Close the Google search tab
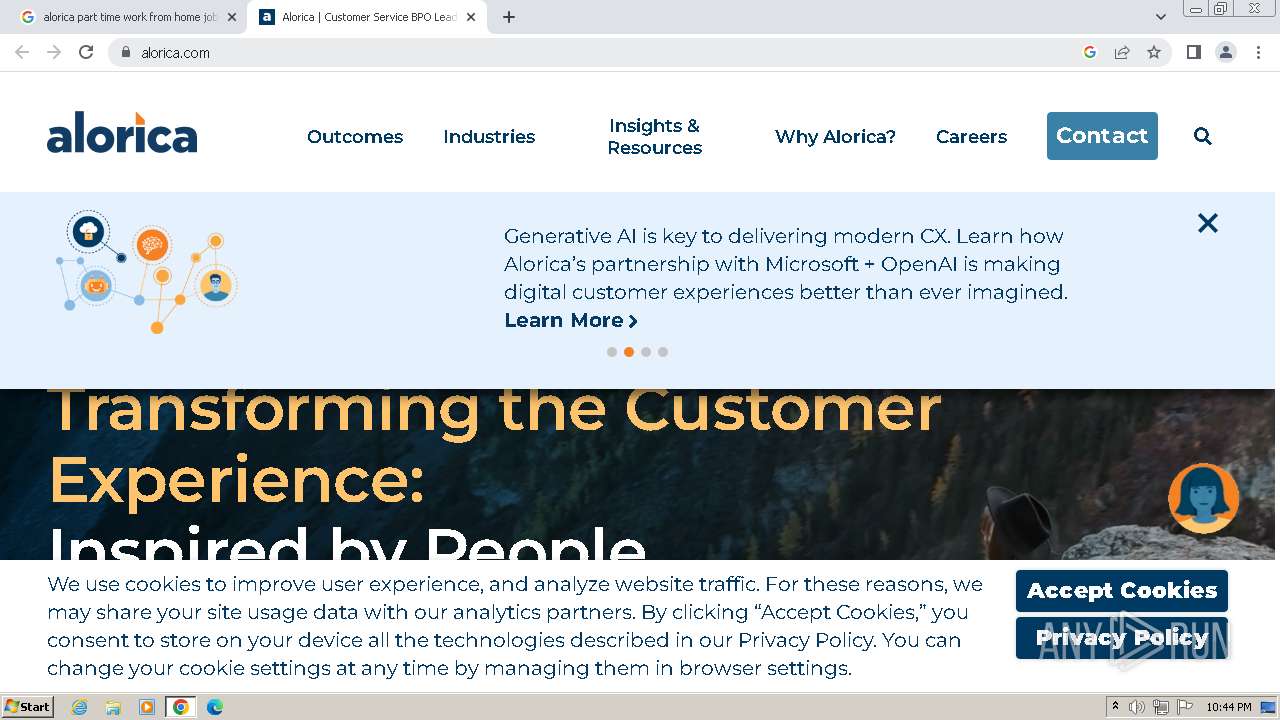 click(232, 17)
